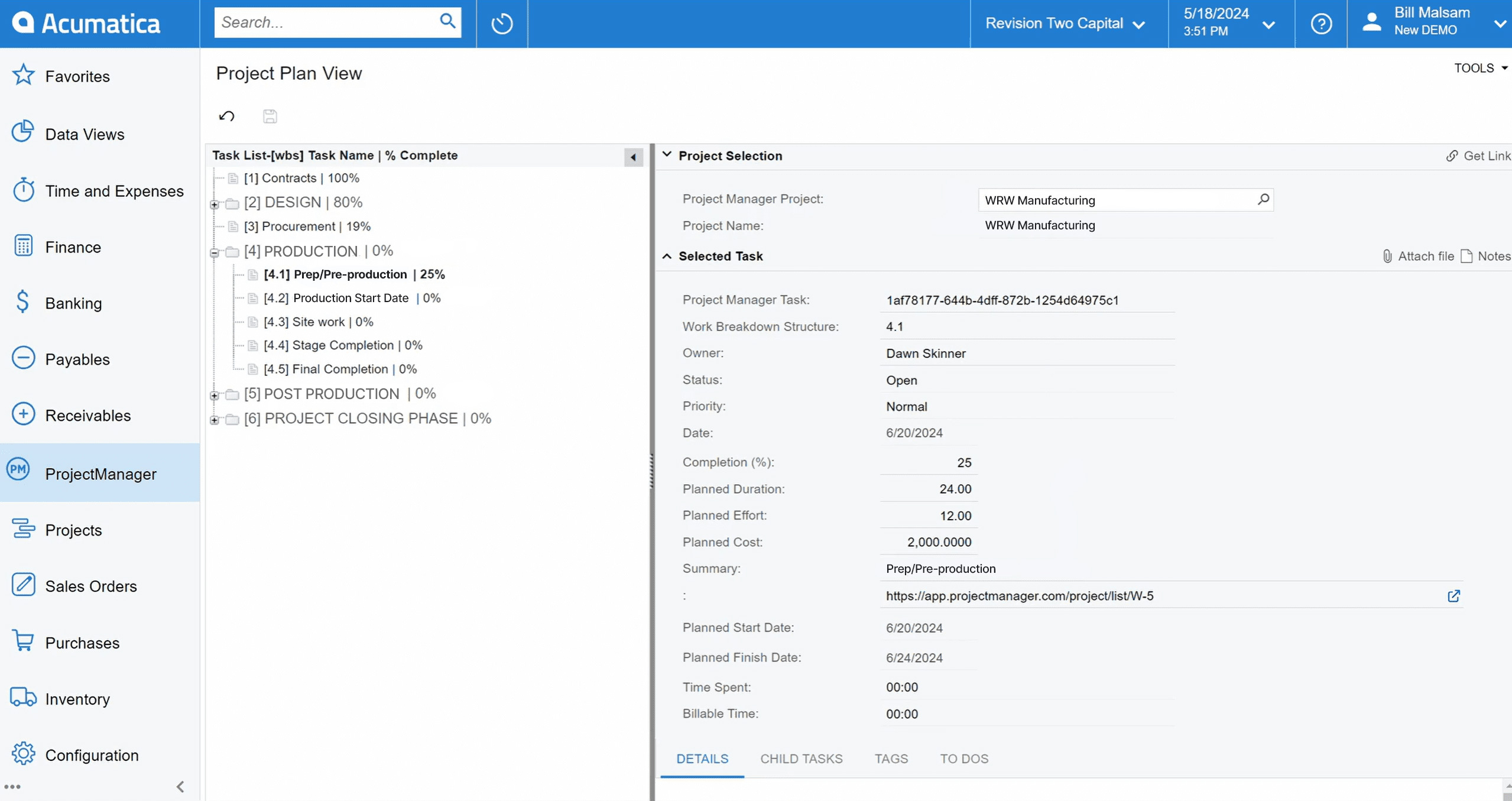Image resolution: width=1512 pixels, height=801 pixels.
Task: Open the Revision Two Capital company dropdown
Action: (1065, 24)
